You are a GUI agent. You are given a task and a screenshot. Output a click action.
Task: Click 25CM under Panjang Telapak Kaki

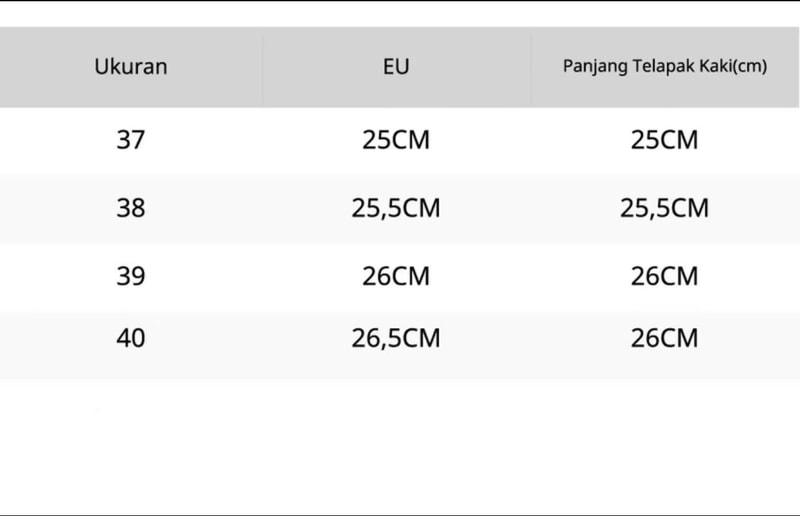[664, 140]
